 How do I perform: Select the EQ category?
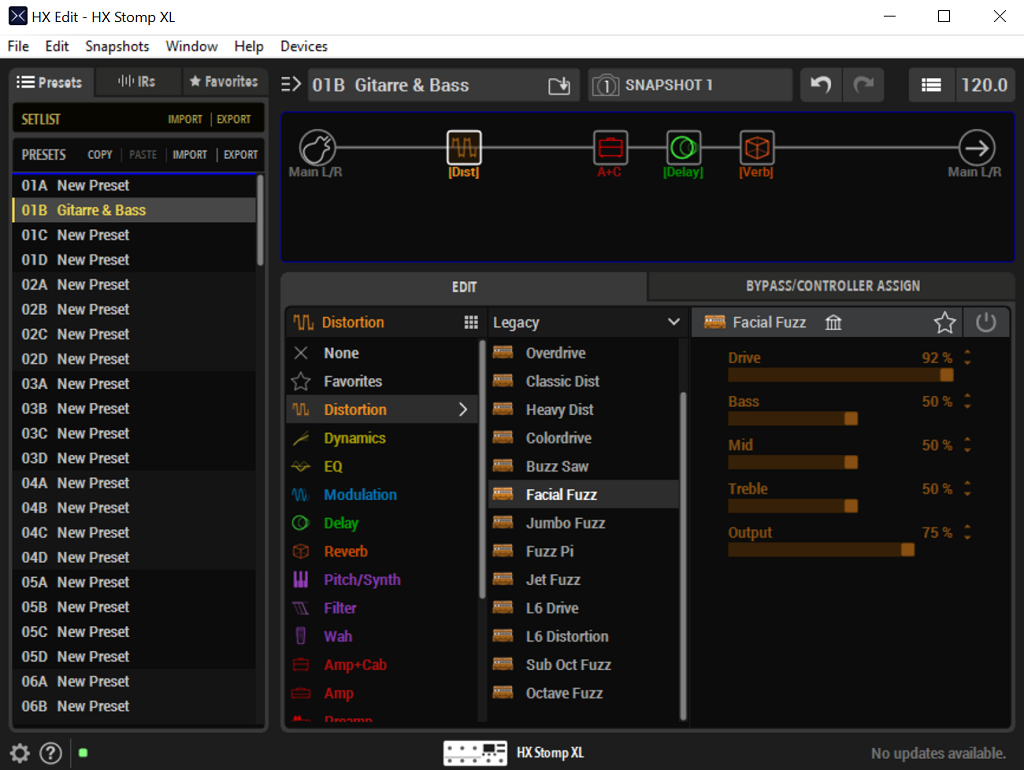click(383, 466)
